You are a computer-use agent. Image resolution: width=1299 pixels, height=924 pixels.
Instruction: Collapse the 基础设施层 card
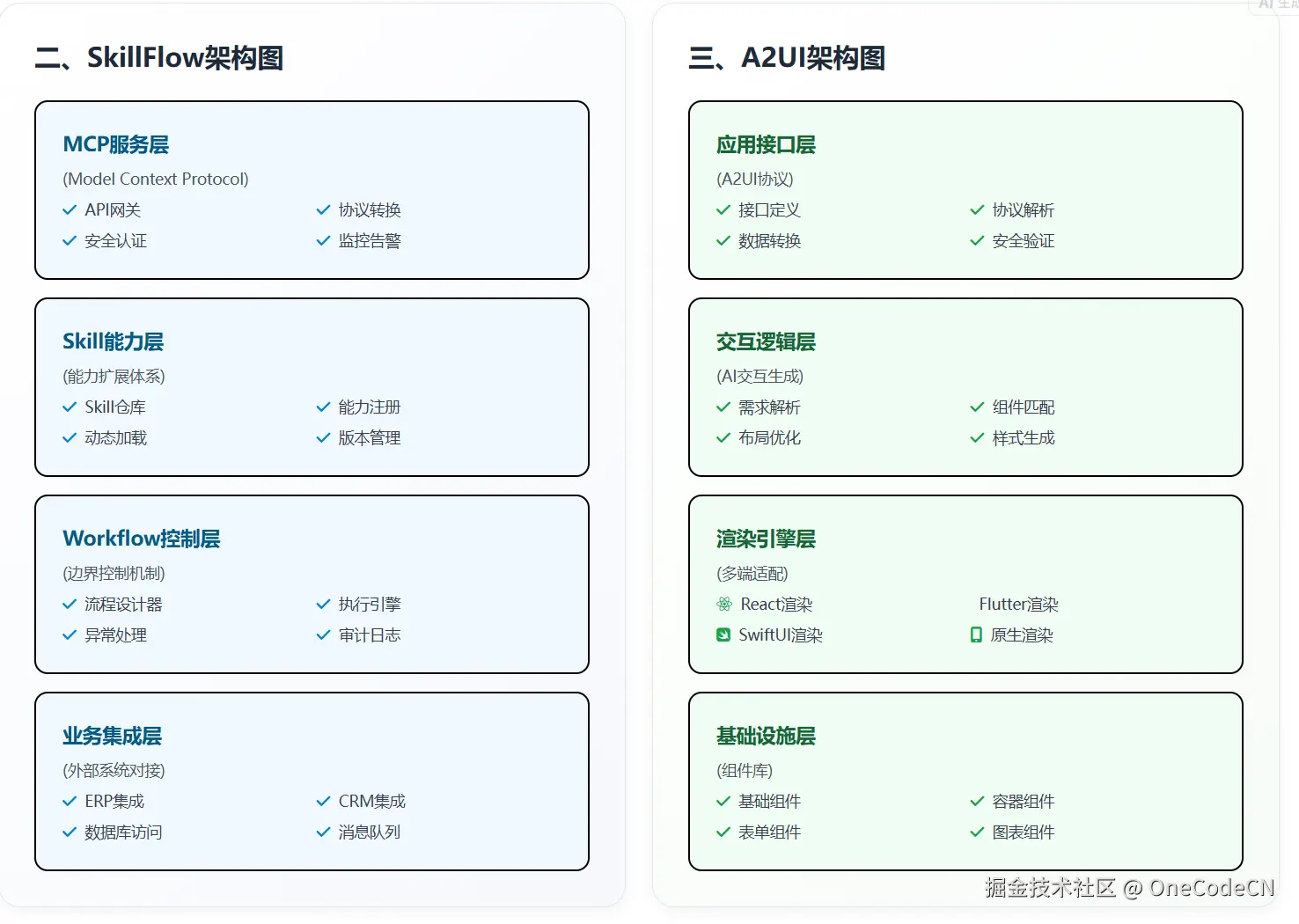(765, 736)
